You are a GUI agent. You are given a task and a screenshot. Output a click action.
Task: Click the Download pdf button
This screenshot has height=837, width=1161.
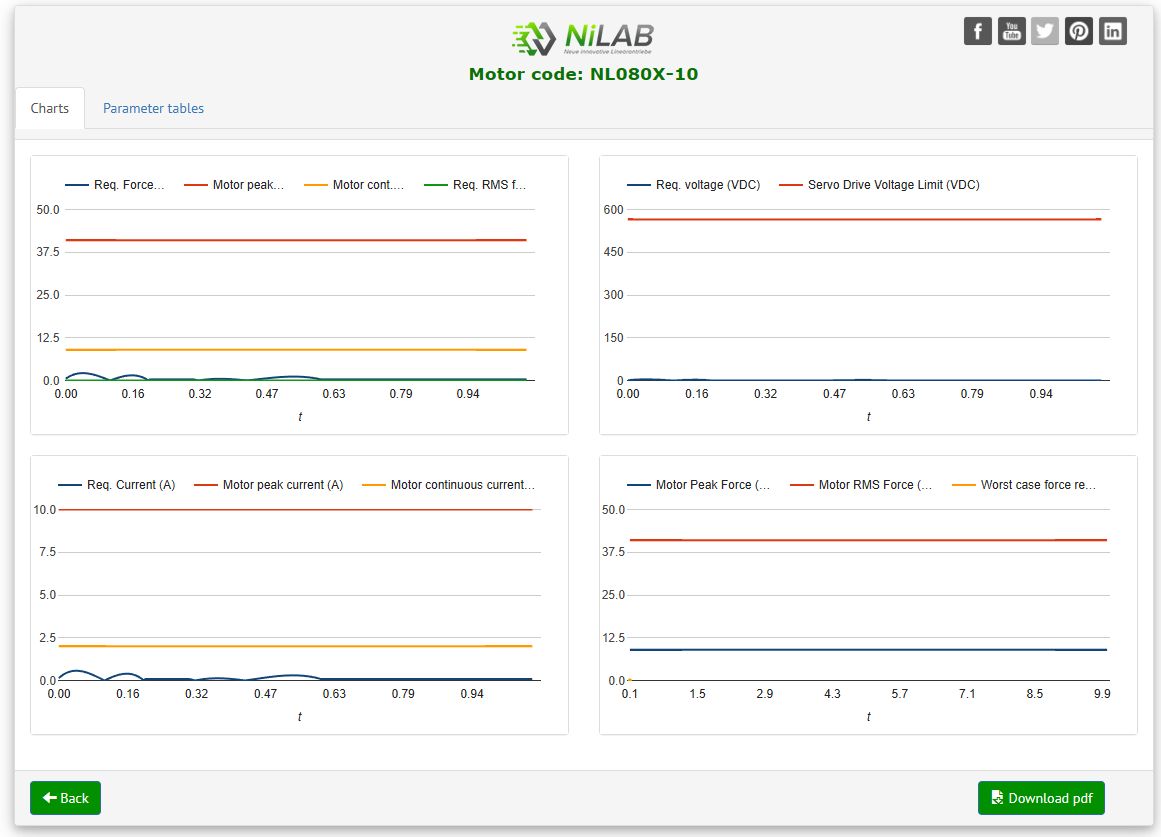pyautogui.click(x=1041, y=798)
